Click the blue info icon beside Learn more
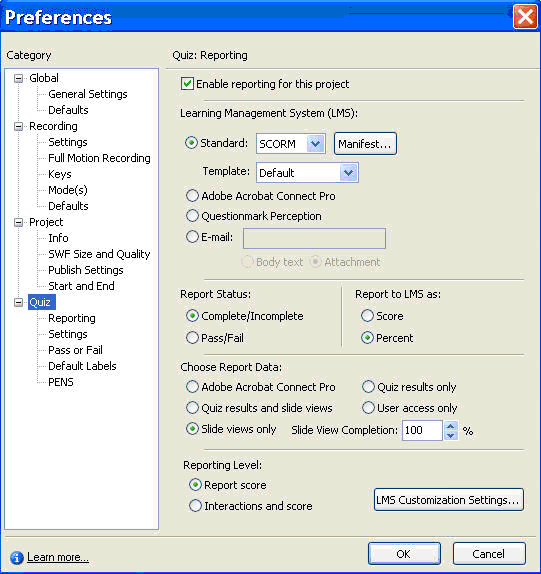541x574 pixels. 16,558
